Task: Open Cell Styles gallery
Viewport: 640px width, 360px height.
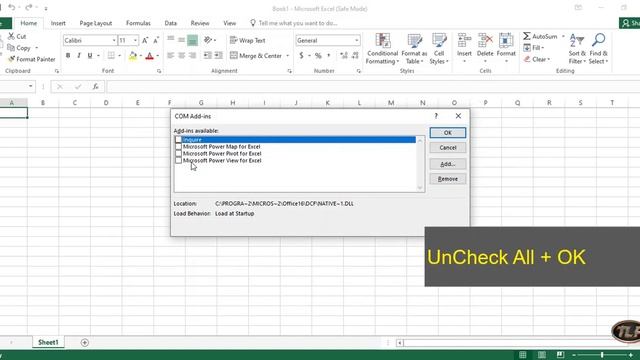Action: click(x=439, y=49)
